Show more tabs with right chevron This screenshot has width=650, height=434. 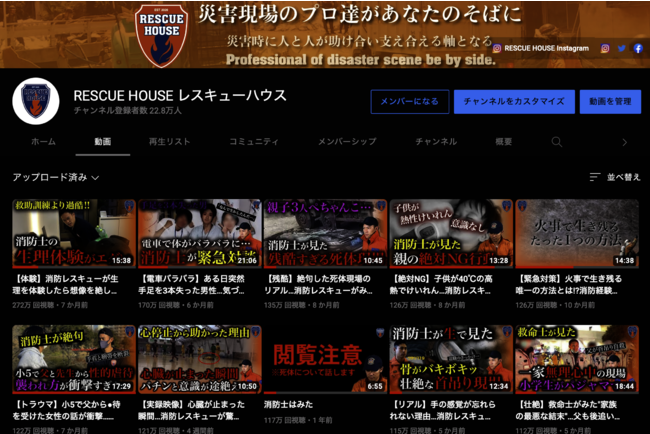pyautogui.click(x=624, y=142)
